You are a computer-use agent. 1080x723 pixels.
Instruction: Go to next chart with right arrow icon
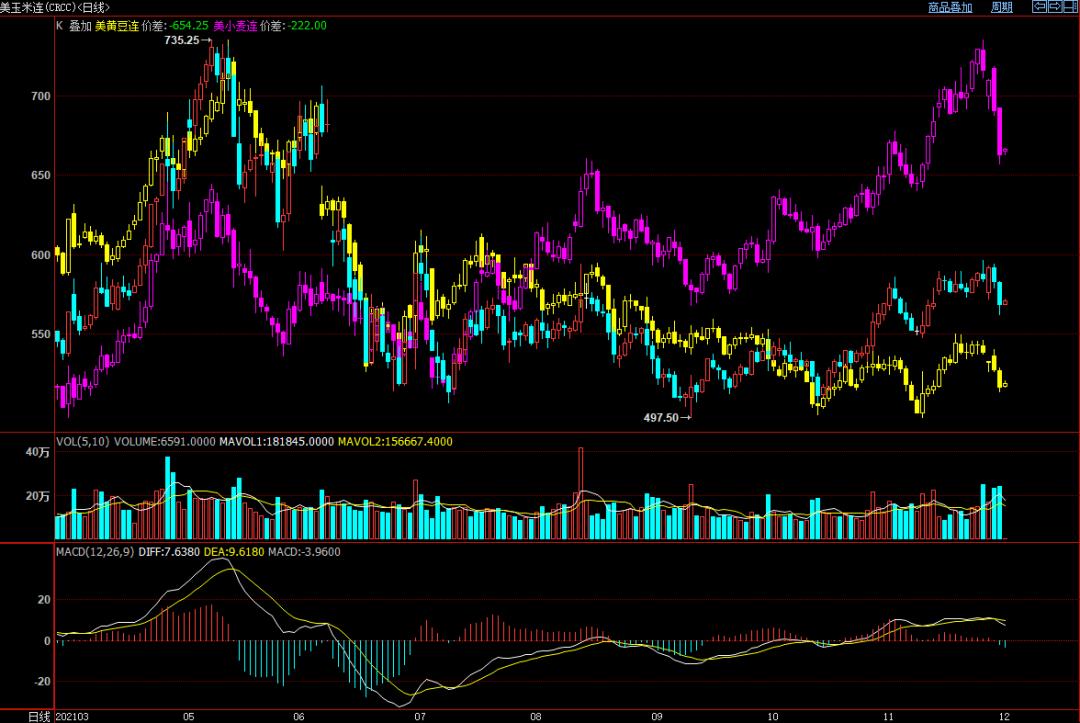click(x=1055, y=7)
